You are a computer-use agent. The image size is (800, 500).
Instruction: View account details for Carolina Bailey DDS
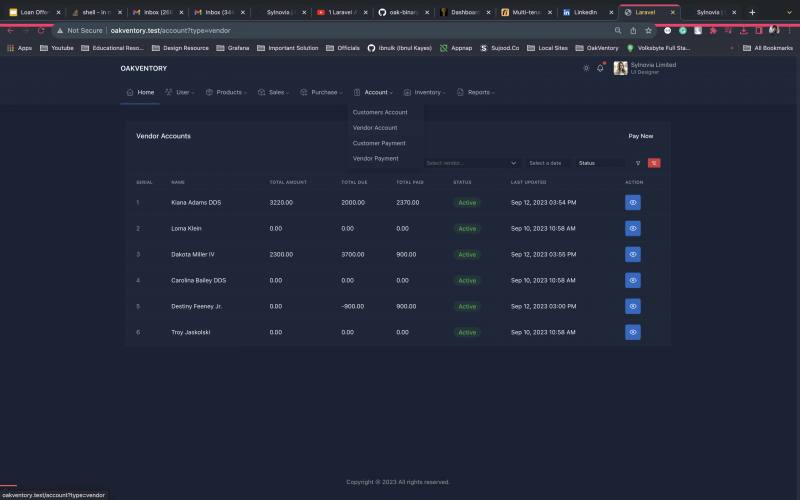[633, 280]
